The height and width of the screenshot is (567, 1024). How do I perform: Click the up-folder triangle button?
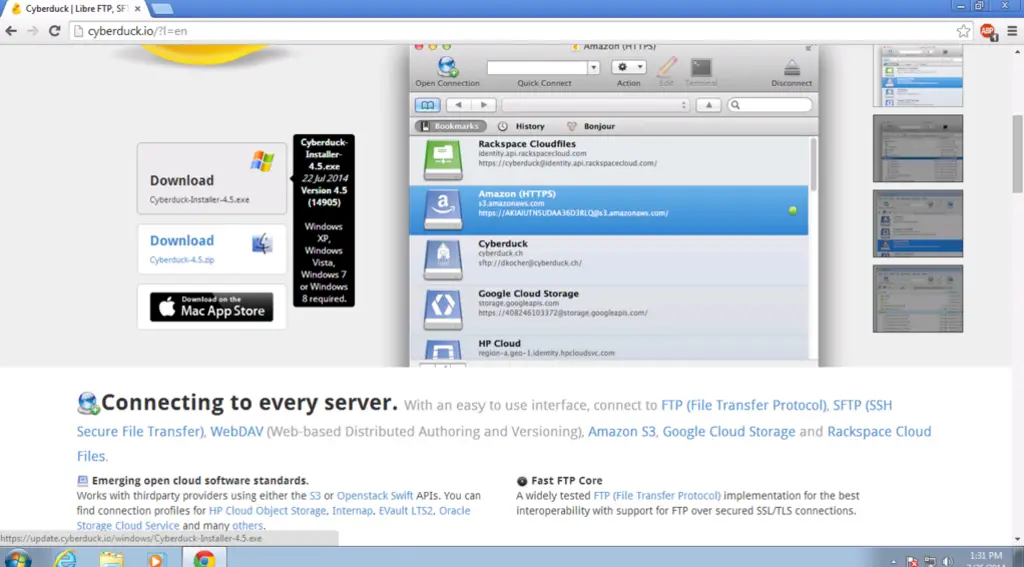[709, 105]
